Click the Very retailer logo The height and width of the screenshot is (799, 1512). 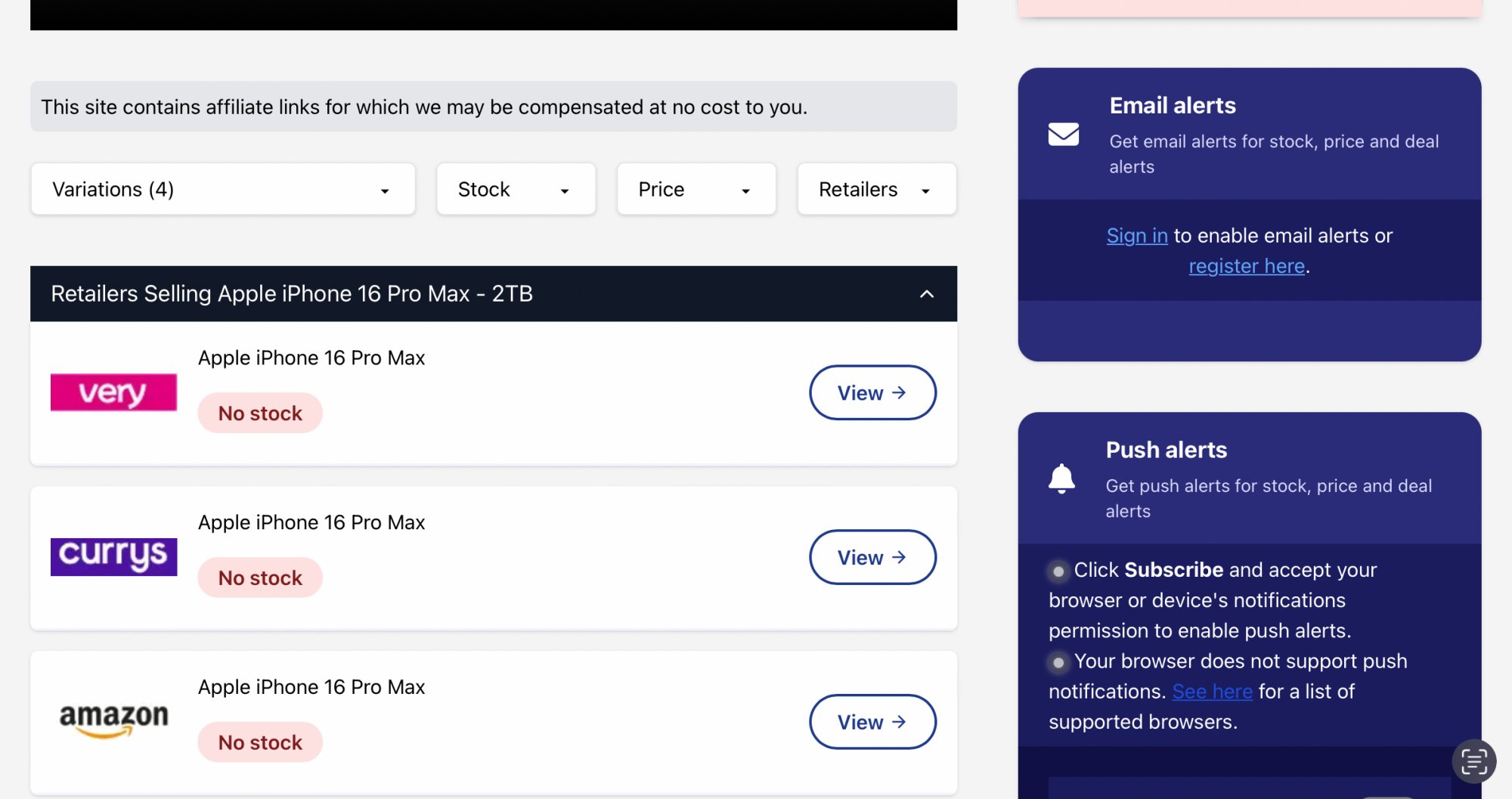coord(113,392)
